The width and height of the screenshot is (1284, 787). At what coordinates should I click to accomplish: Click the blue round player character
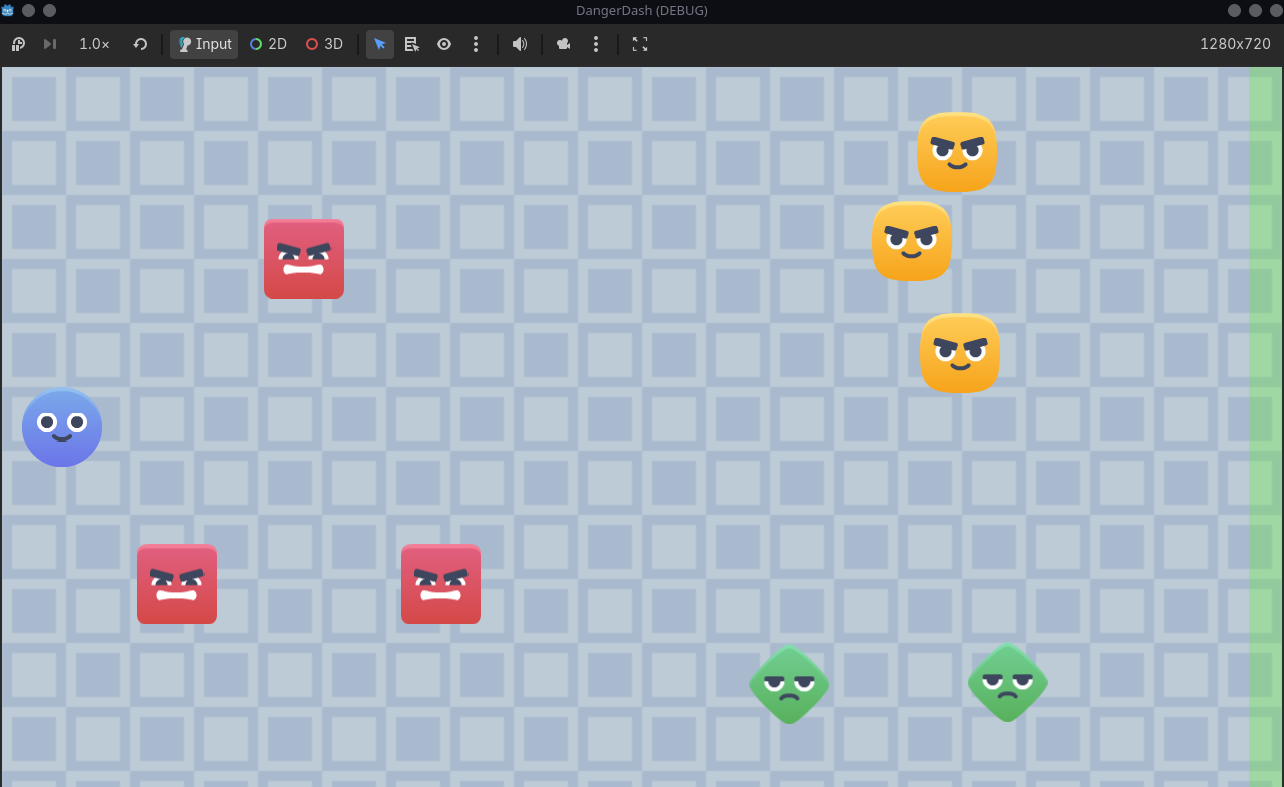point(62,427)
